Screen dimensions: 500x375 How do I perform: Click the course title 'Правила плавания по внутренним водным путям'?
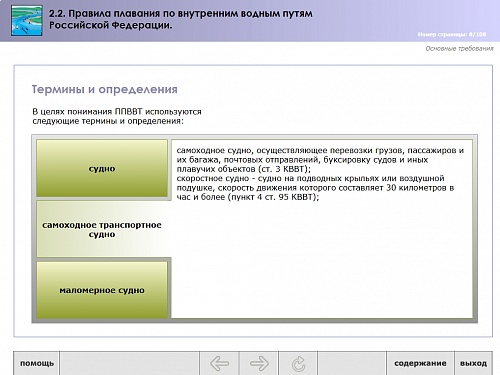tap(181, 19)
